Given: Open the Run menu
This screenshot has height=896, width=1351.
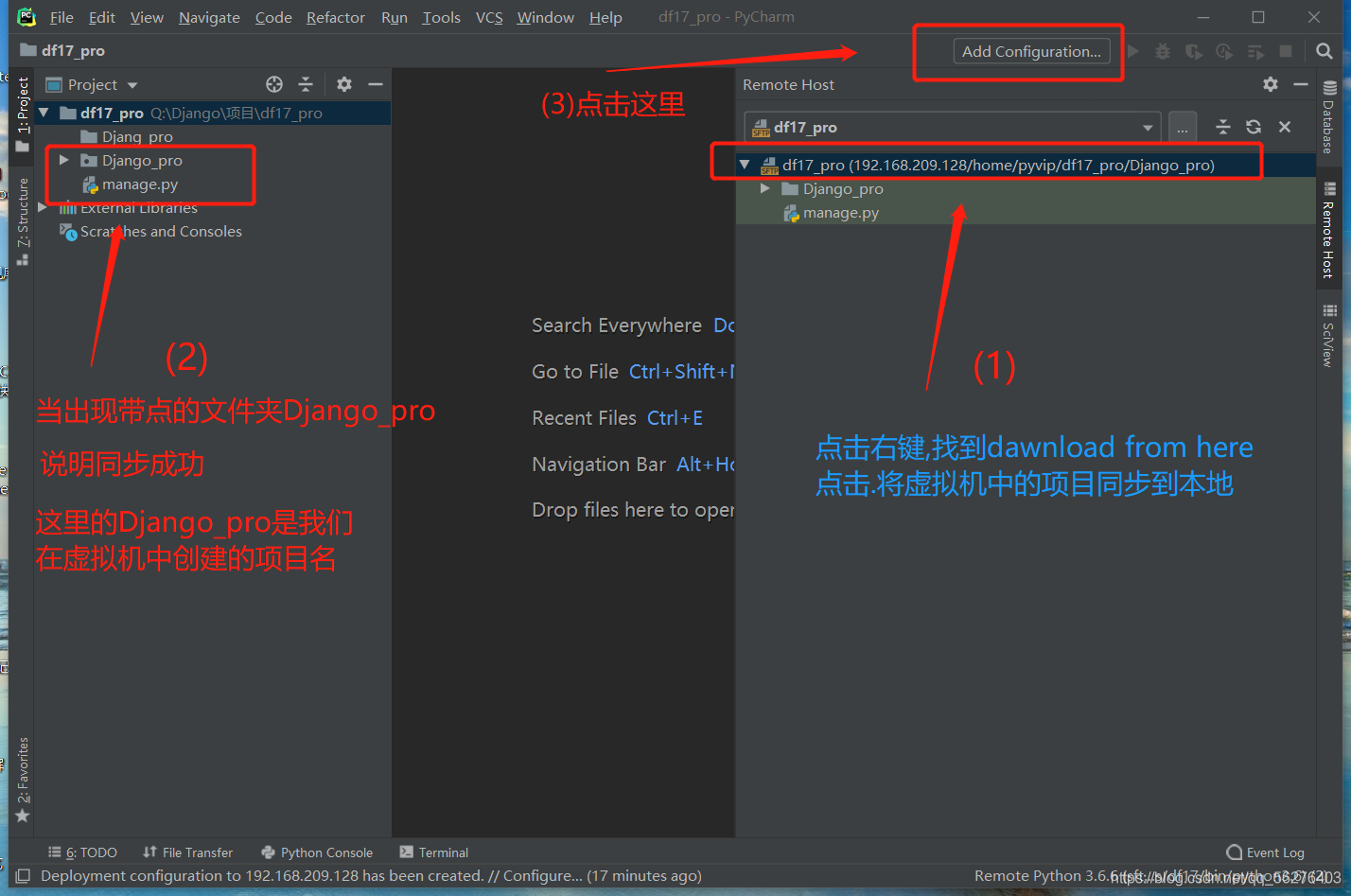Looking at the screenshot, I should point(395,17).
